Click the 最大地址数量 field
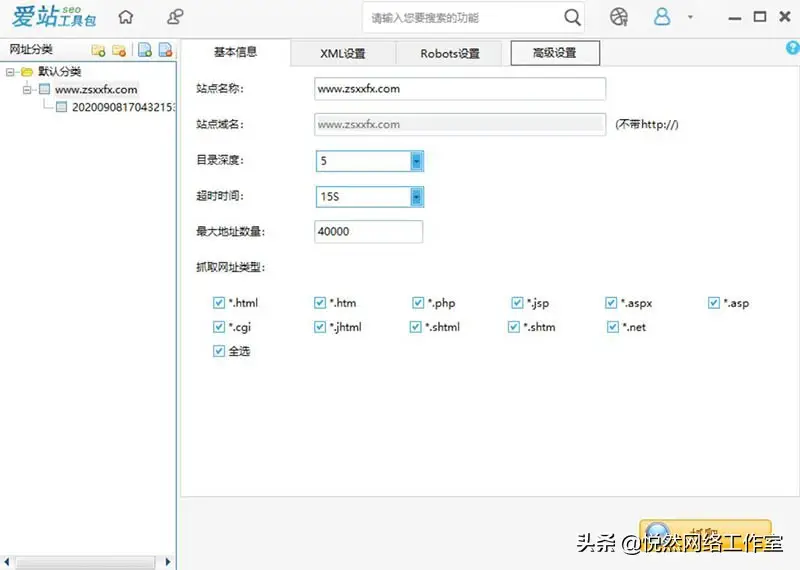The height and width of the screenshot is (570, 800). 368,232
